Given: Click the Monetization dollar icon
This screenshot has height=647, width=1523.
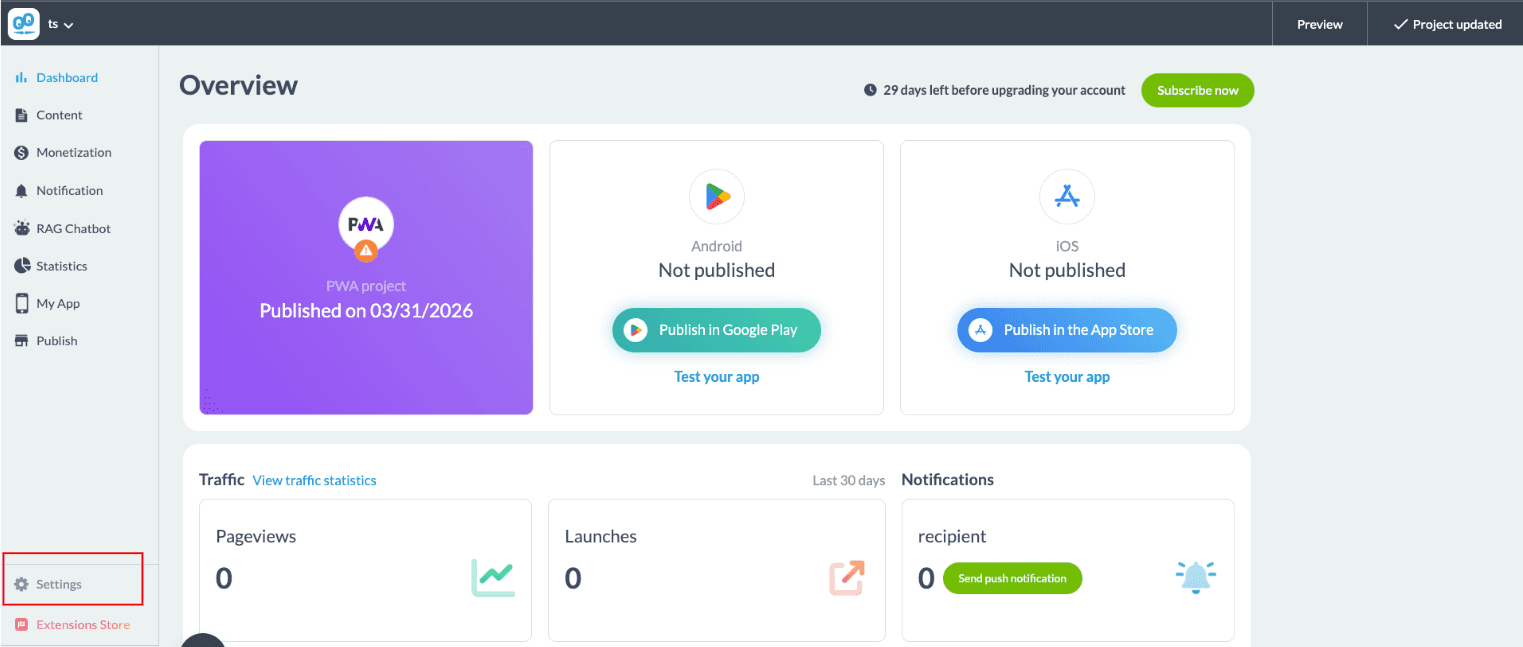Looking at the screenshot, I should click(x=21, y=153).
